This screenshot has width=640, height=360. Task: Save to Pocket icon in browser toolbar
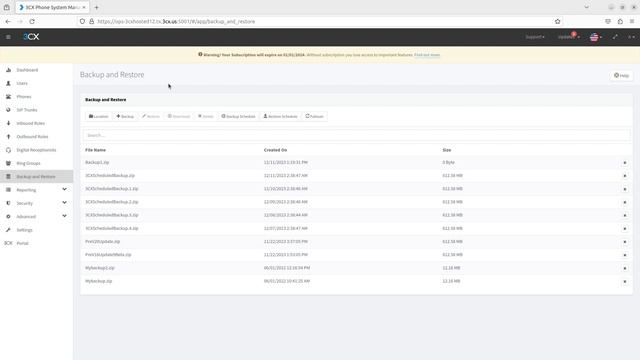[x=608, y=21]
